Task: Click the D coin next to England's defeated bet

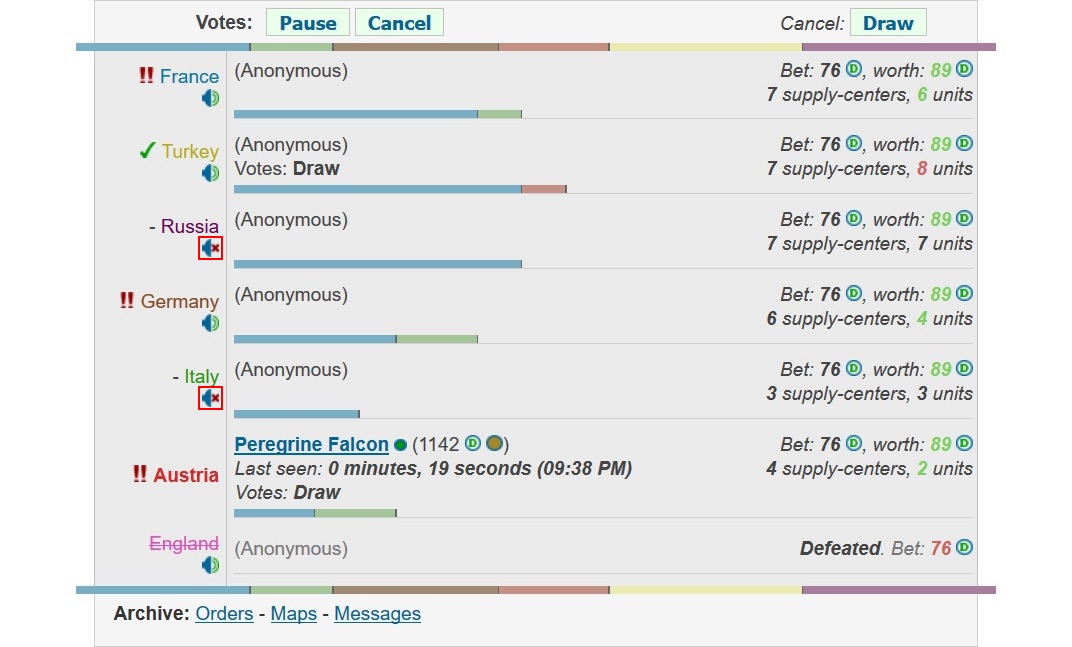Action: point(962,548)
